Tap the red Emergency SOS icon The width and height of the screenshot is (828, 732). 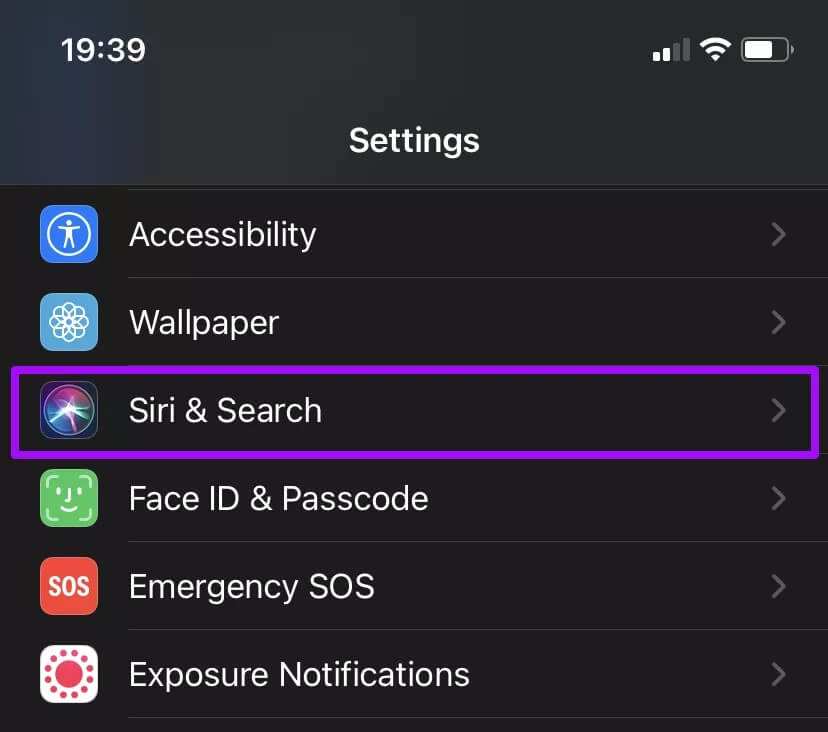click(69, 586)
